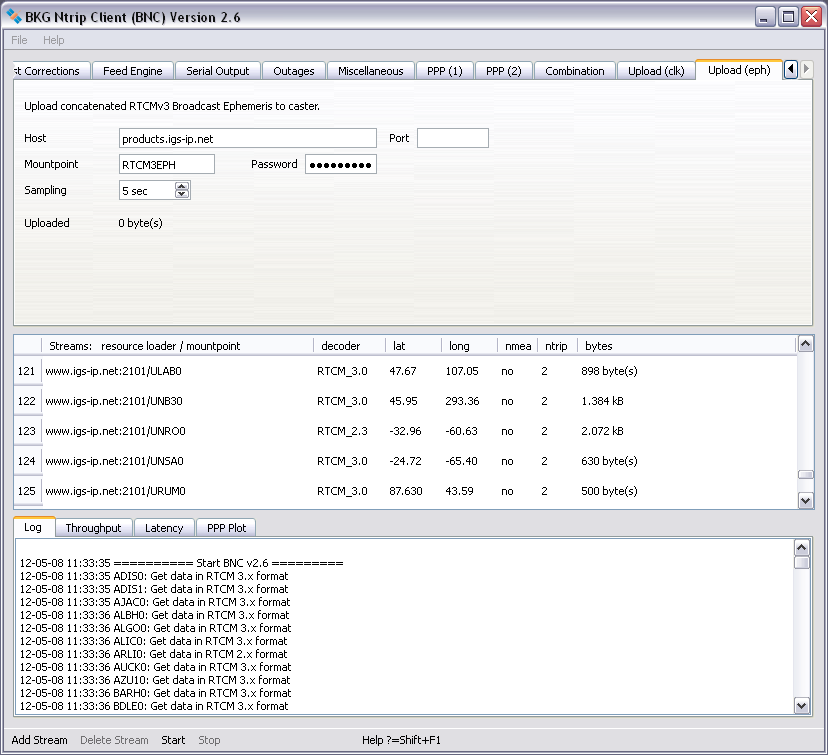Screen dimensions: 828x755
Task: Click the Password field
Action: tap(340, 164)
